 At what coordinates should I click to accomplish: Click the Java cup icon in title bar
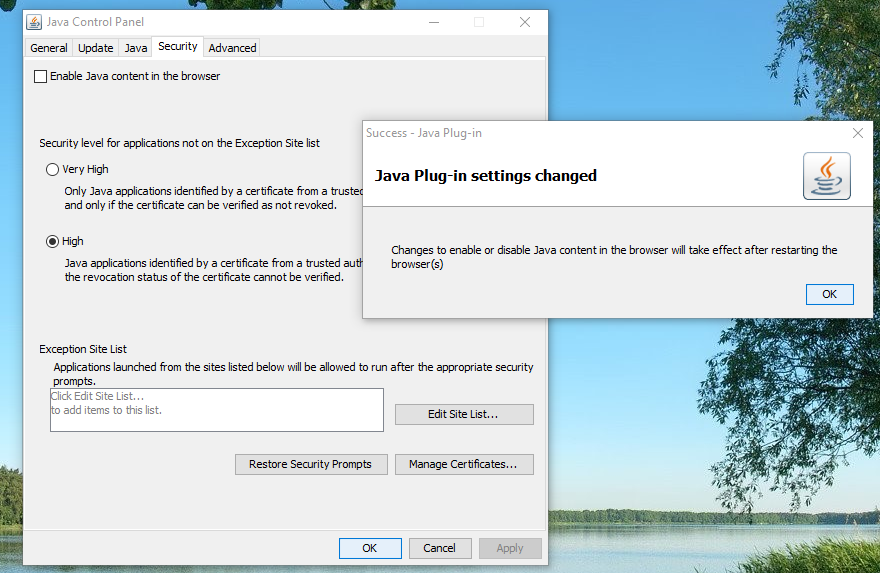(x=34, y=22)
